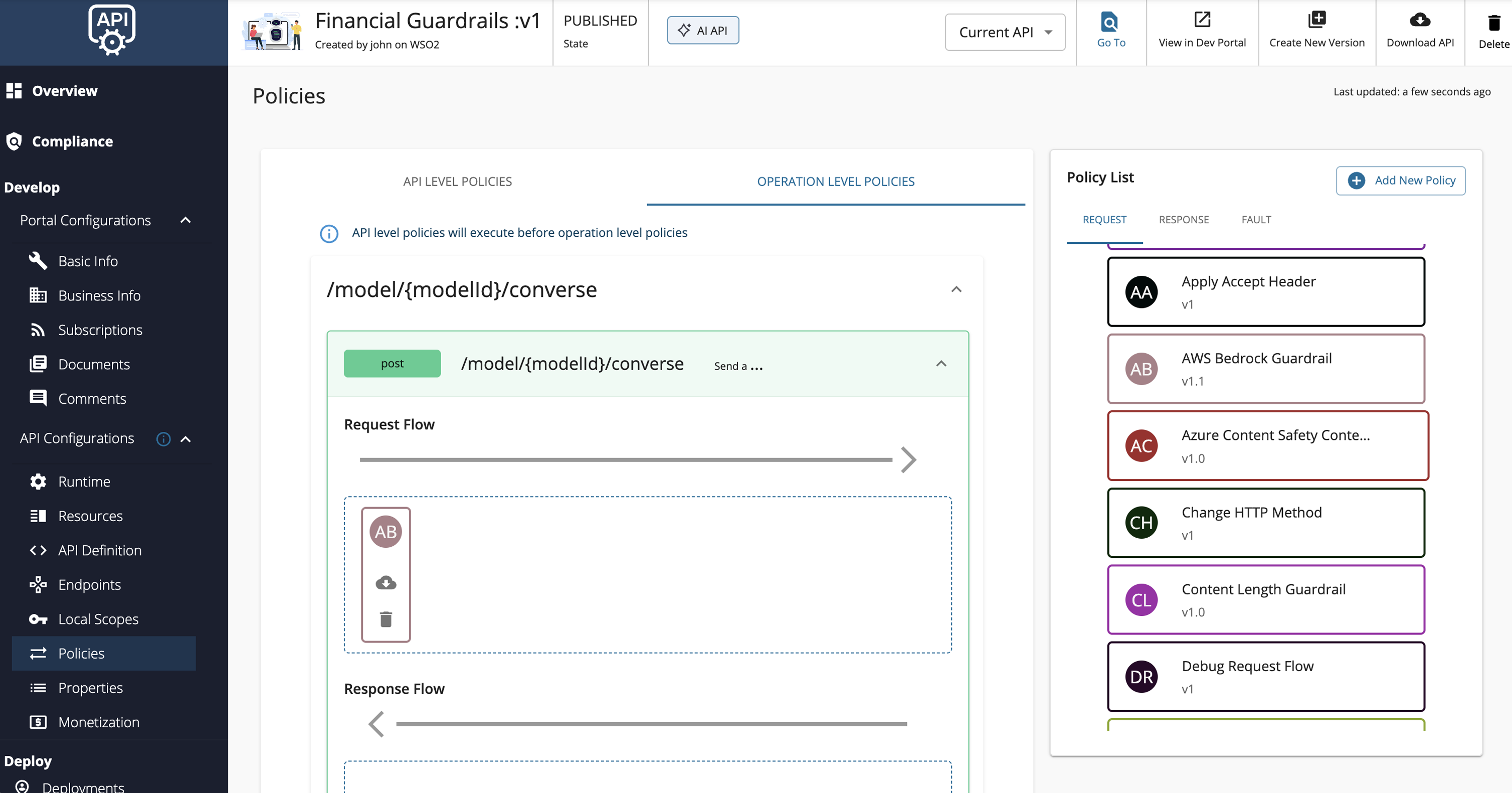Click the API Configurations info indicator

click(x=163, y=439)
